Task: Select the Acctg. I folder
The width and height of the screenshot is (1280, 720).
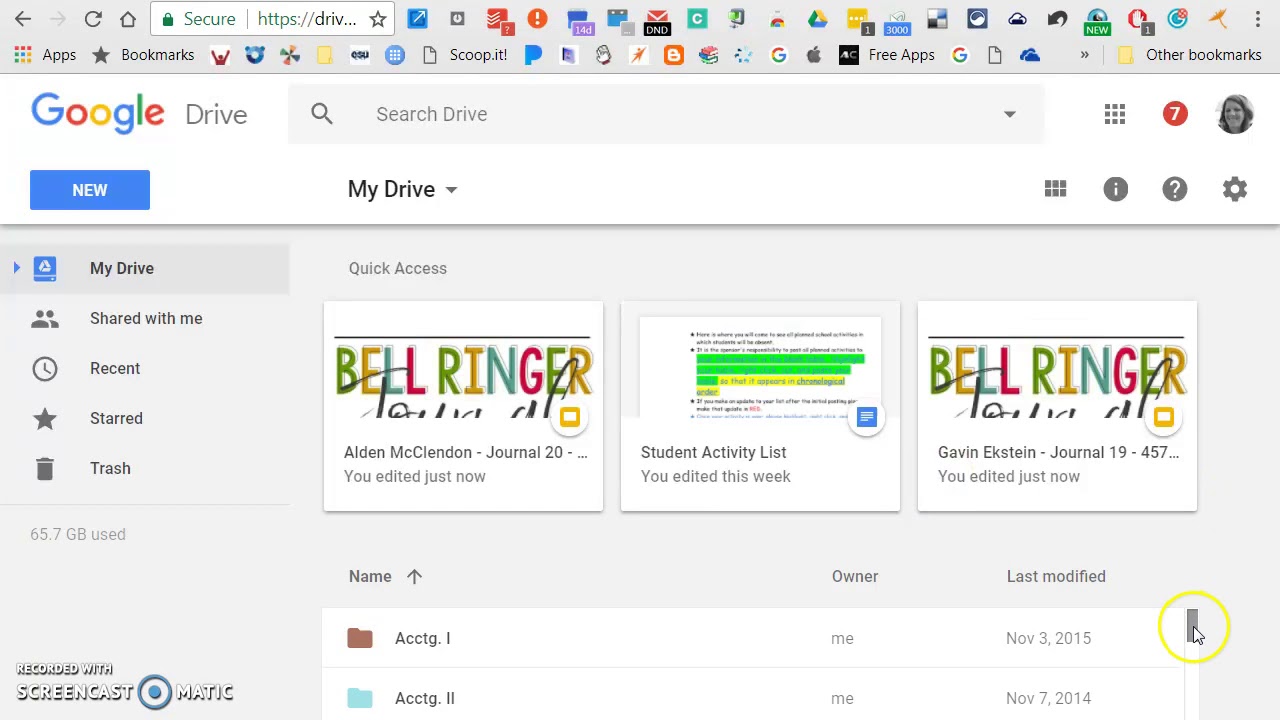Action: click(x=423, y=638)
